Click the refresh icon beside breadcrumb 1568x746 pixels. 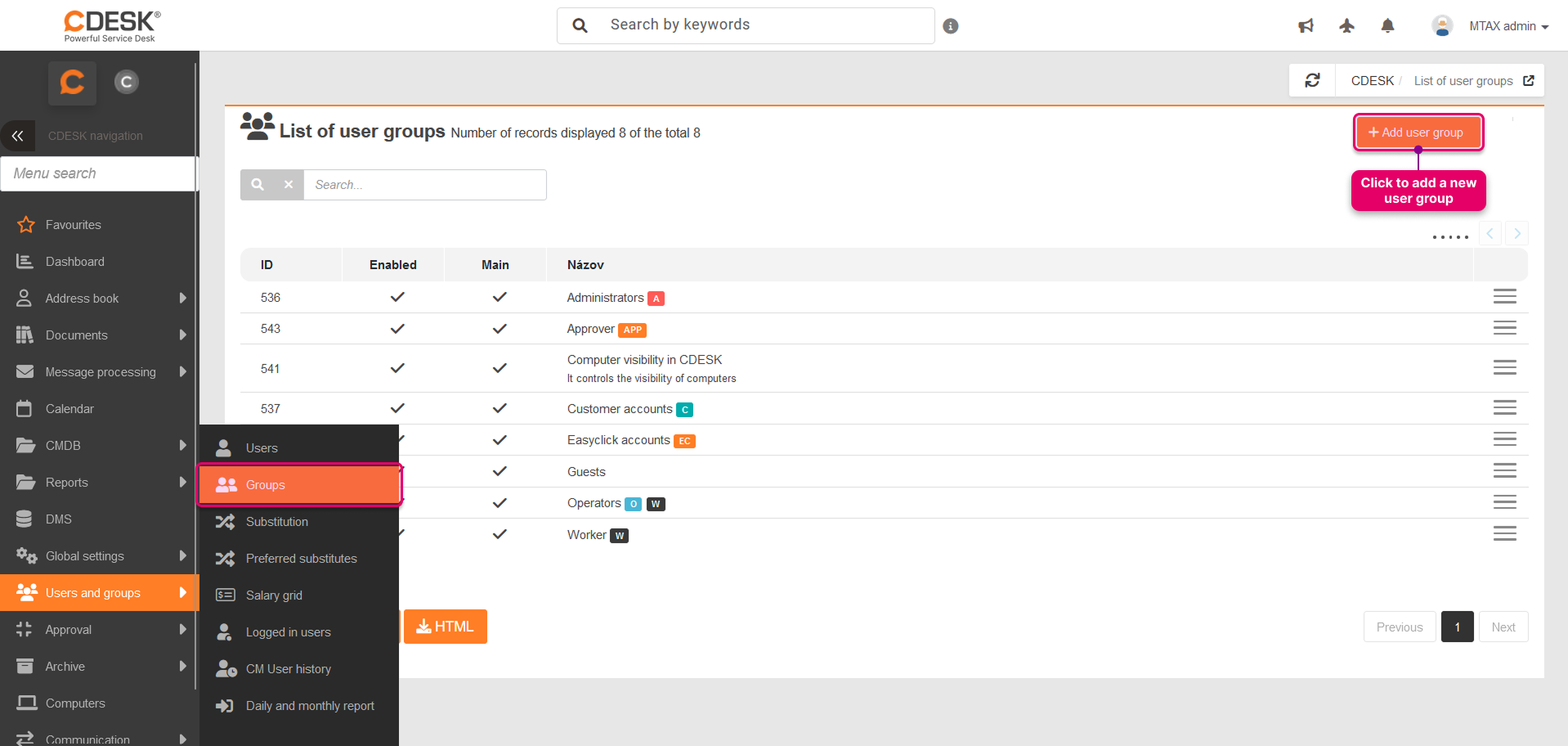click(1312, 80)
